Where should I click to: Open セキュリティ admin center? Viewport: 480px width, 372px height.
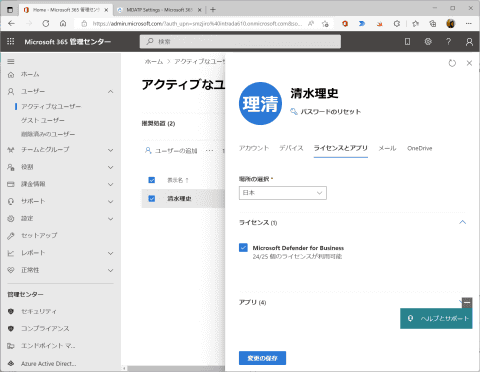click(39, 311)
